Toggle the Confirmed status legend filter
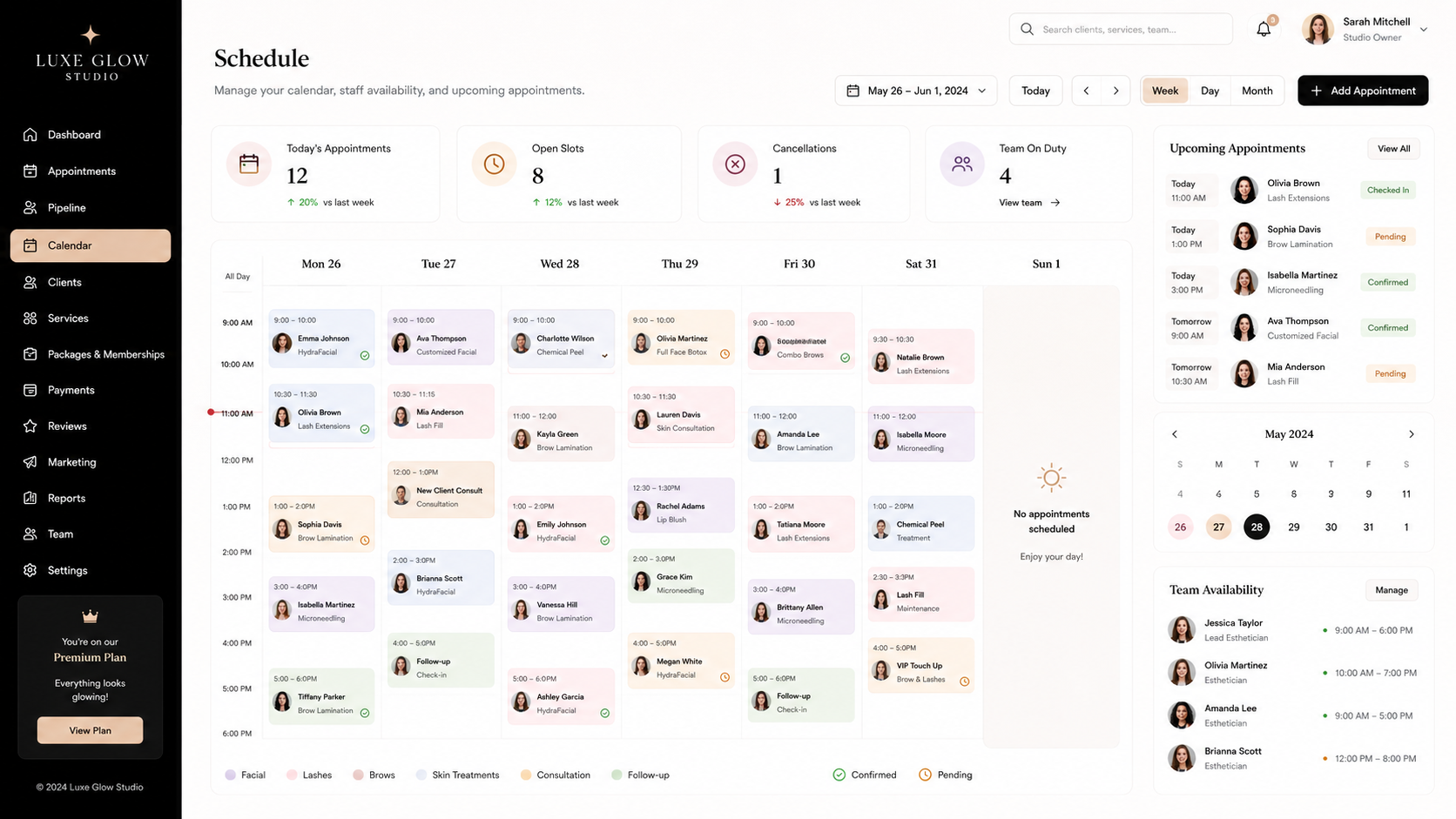This screenshot has height=819, width=1456. tap(865, 775)
